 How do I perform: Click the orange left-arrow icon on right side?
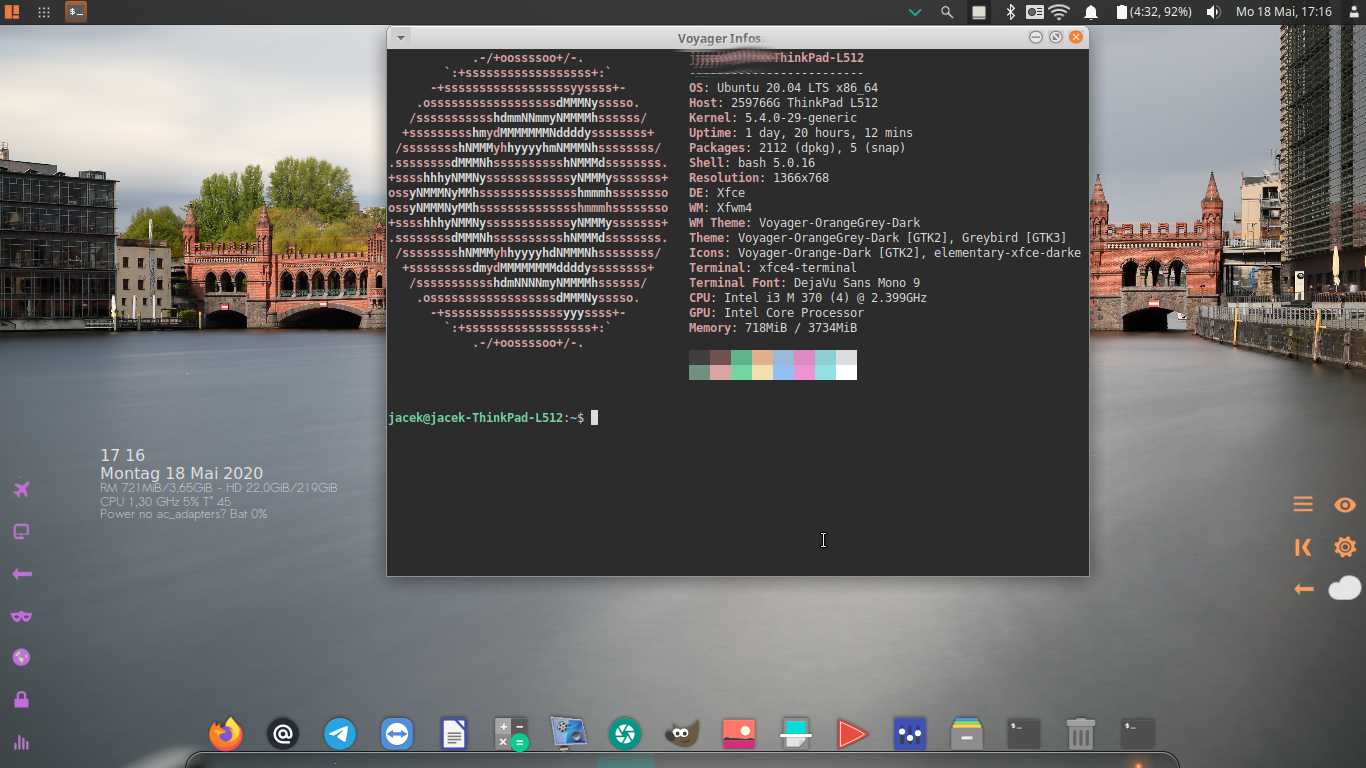[x=1303, y=589]
